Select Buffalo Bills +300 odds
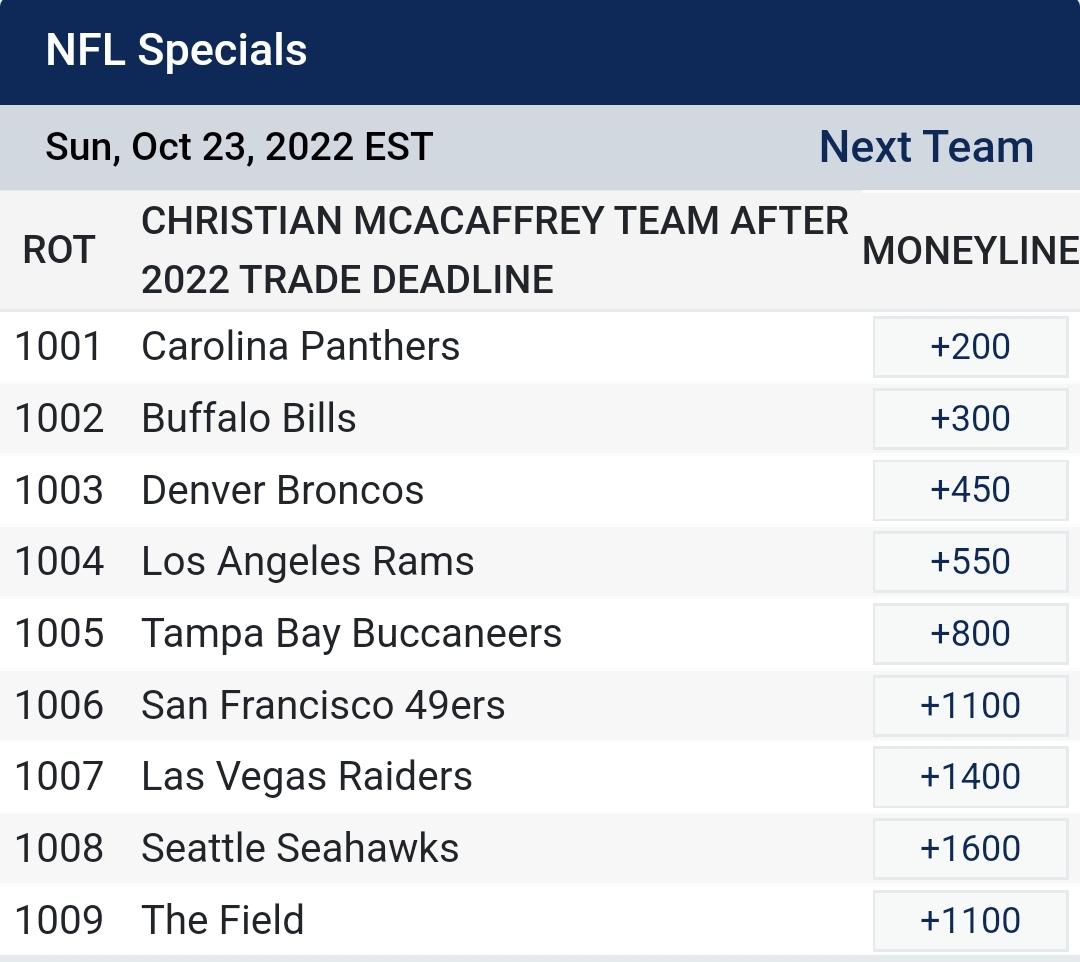The width and height of the screenshot is (1080, 962). 970,418
